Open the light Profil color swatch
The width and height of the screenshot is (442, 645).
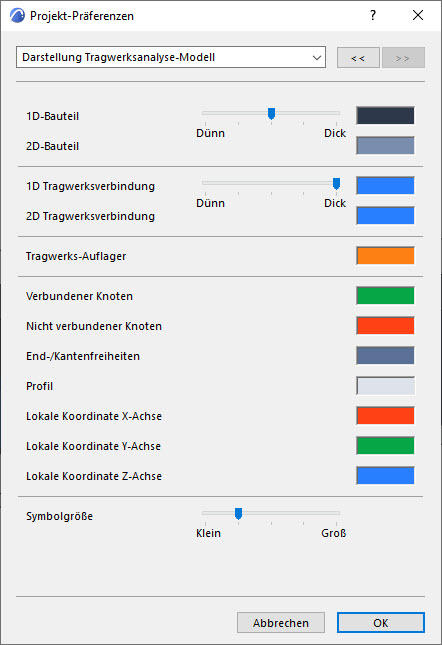coord(385,385)
